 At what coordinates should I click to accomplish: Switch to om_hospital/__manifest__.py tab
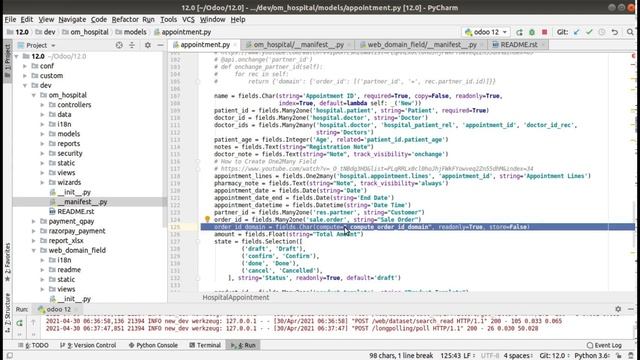pyautogui.click(x=298, y=45)
